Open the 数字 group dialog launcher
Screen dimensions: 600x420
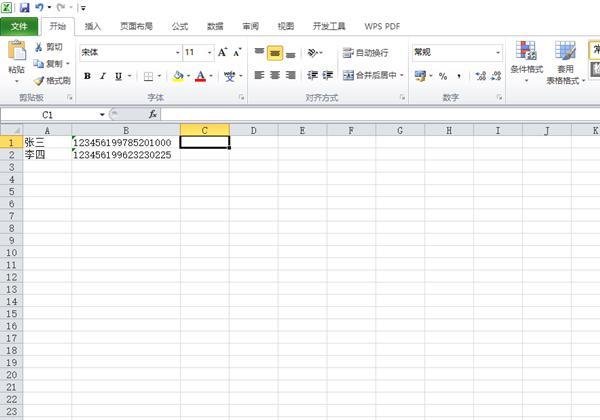pyautogui.click(x=499, y=98)
